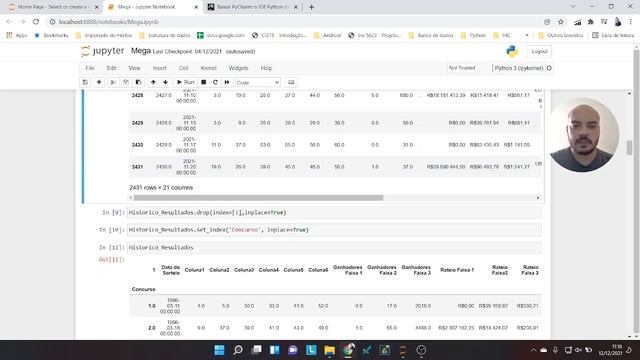Open the Edit menu in Jupyter
The image size is (640, 360).
coord(111,68)
